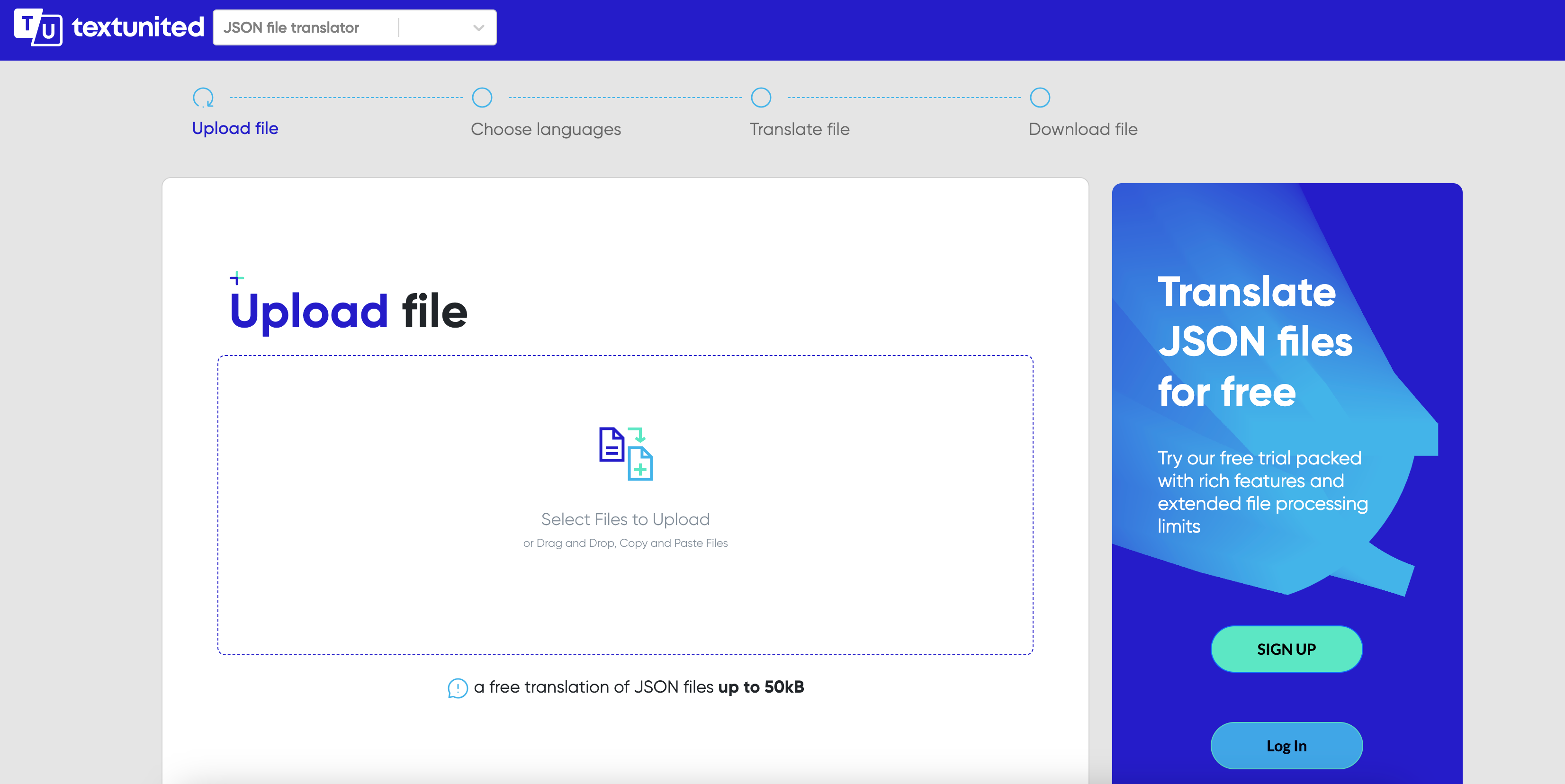The width and height of the screenshot is (1565, 784).
Task: Click the SIGN UP button
Action: coord(1286,649)
